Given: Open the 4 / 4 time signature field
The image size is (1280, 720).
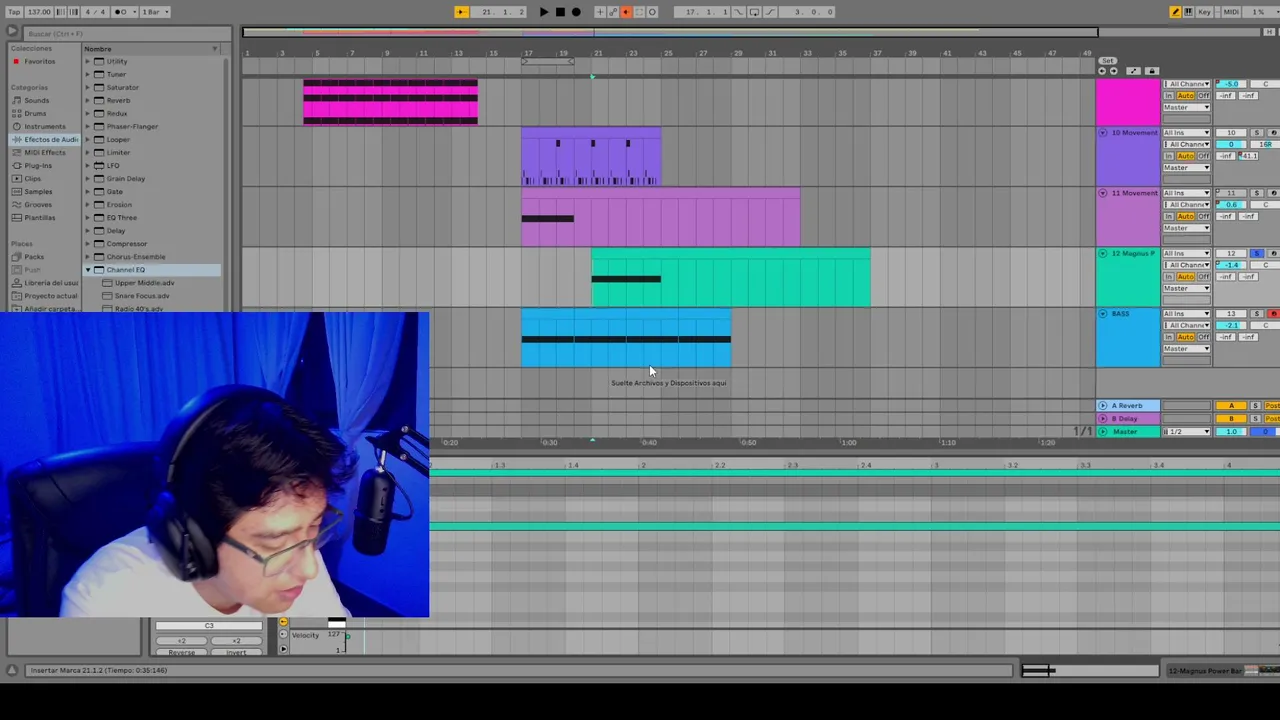Looking at the screenshot, I should 95,12.
